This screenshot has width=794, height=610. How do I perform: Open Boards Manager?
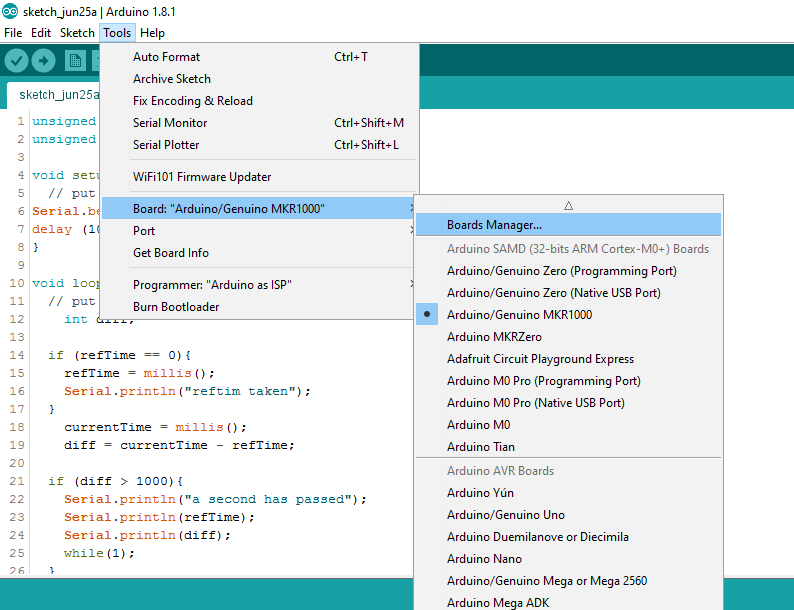[494, 225]
